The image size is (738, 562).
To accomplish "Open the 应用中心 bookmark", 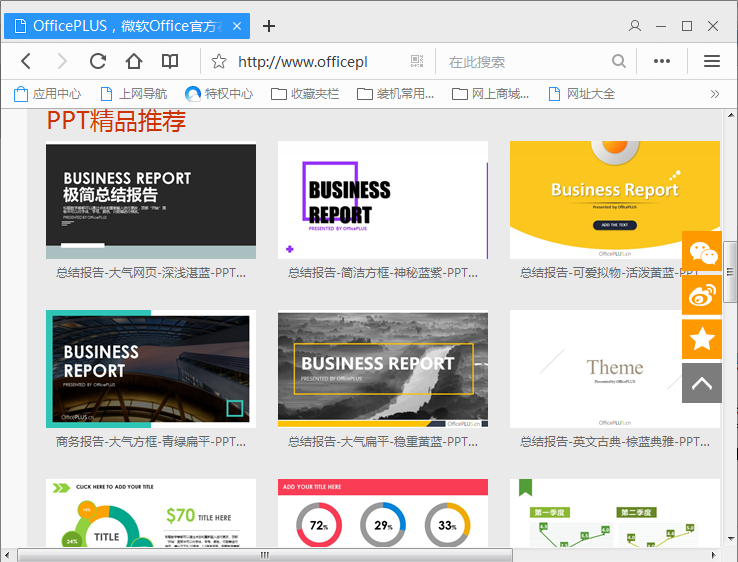I will [47, 94].
